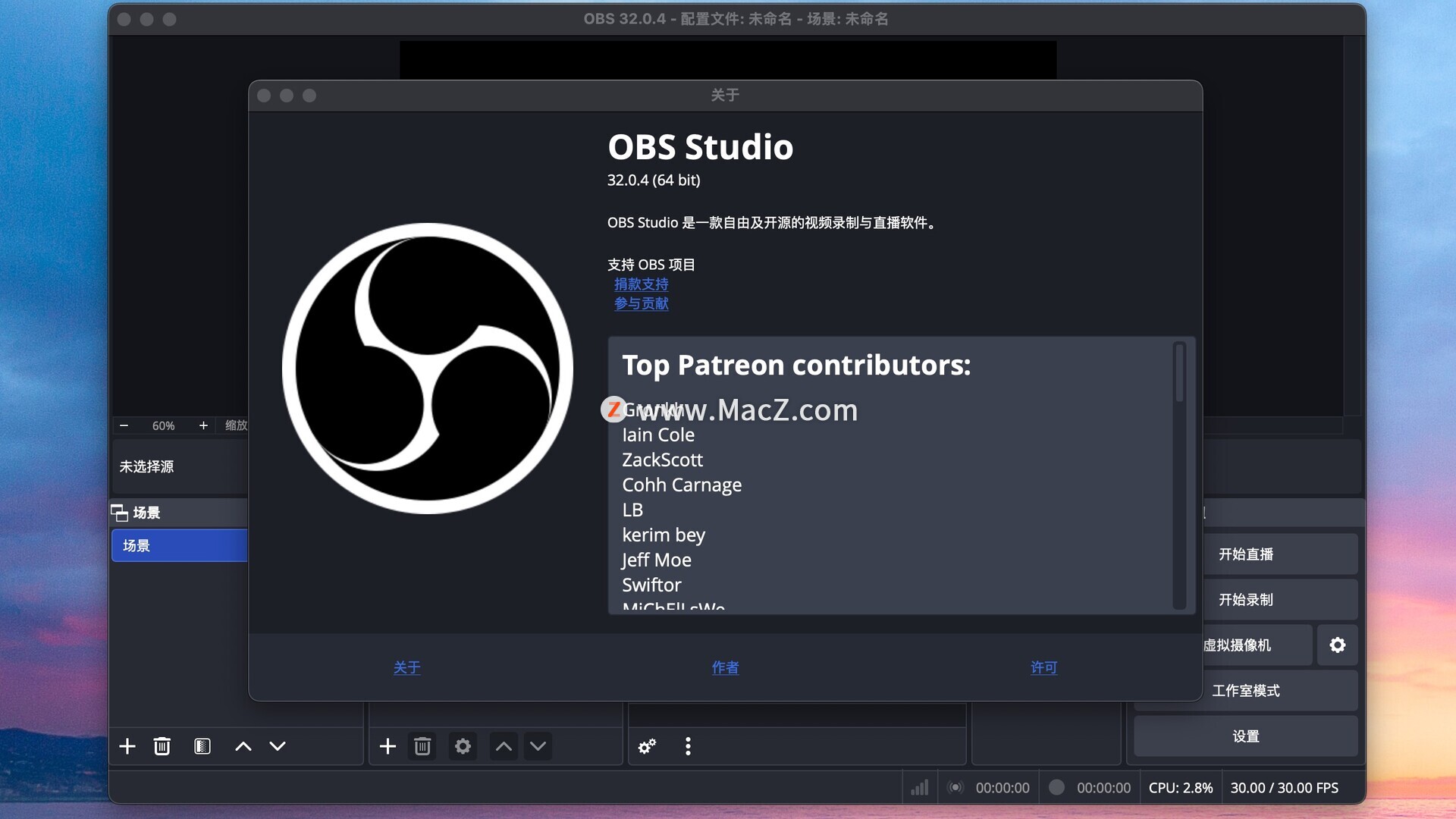Move selected scene down with chevron

(x=278, y=746)
